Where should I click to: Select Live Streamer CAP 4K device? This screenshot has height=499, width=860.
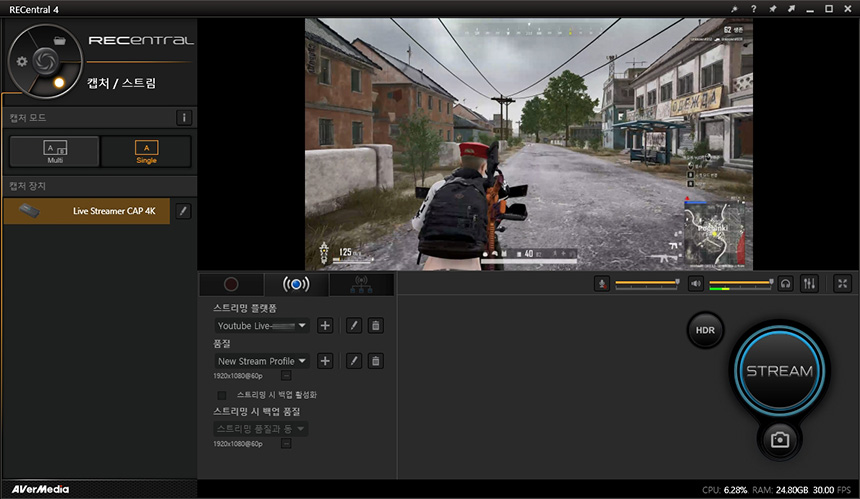(87, 211)
